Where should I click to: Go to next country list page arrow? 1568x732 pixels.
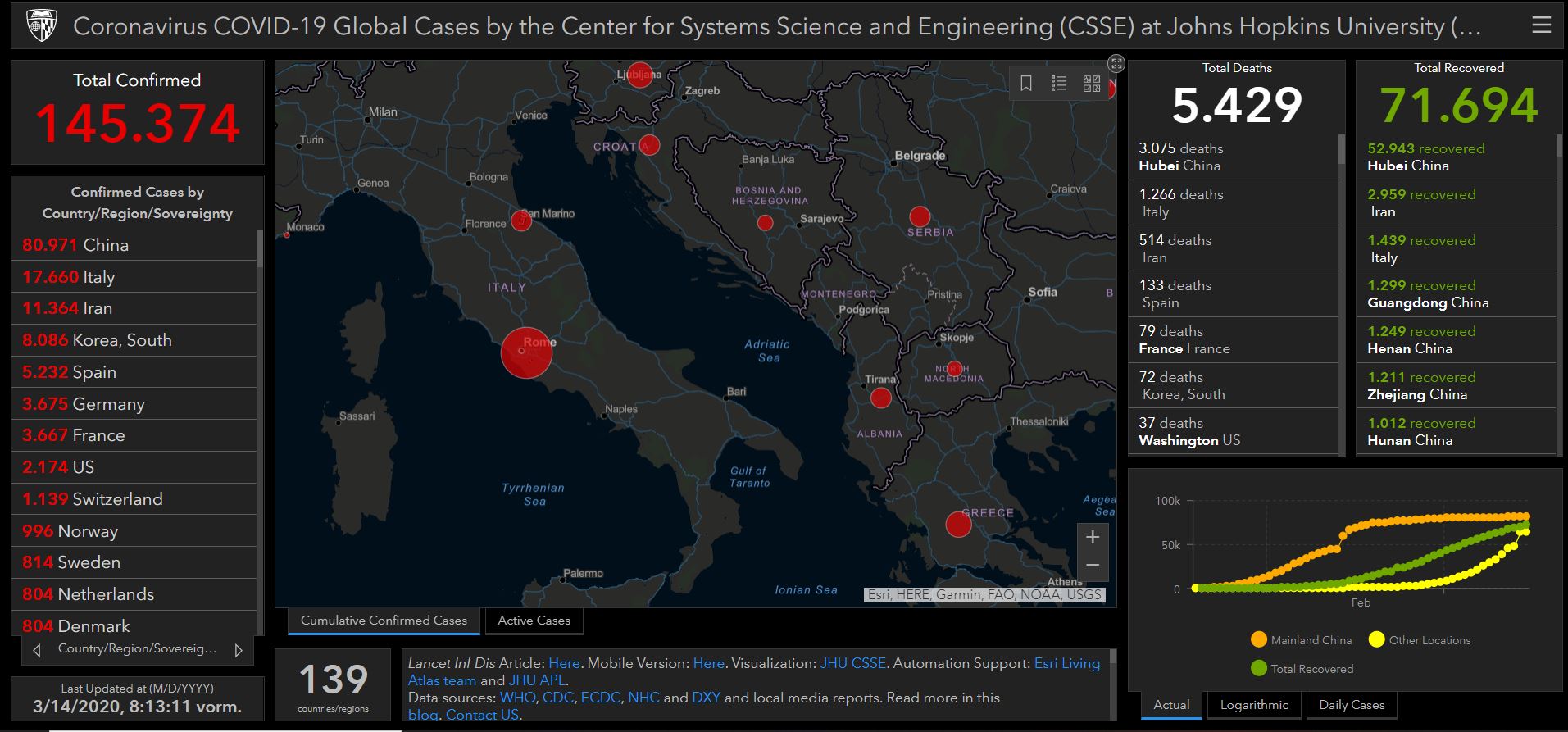pyautogui.click(x=239, y=650)
